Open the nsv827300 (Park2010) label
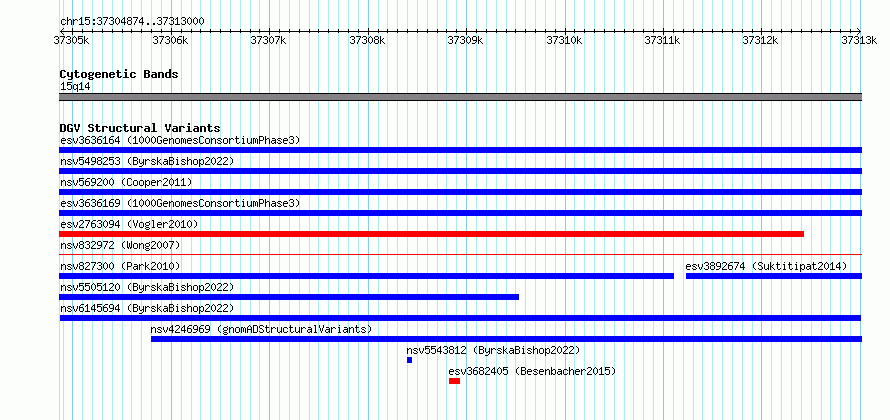This screenshot has width=890, height=420. [120, 266]
